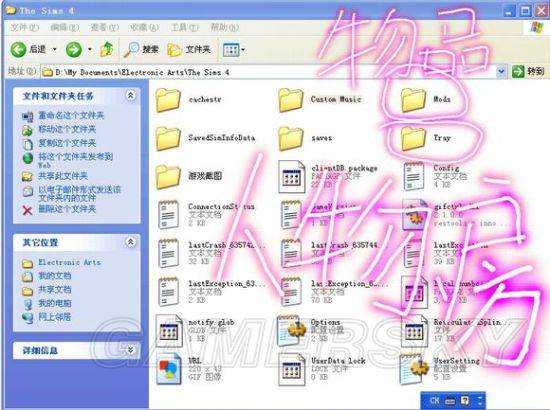550x410 pixels.
Task: Select the Mods folder icon
Action: point(413,100)
